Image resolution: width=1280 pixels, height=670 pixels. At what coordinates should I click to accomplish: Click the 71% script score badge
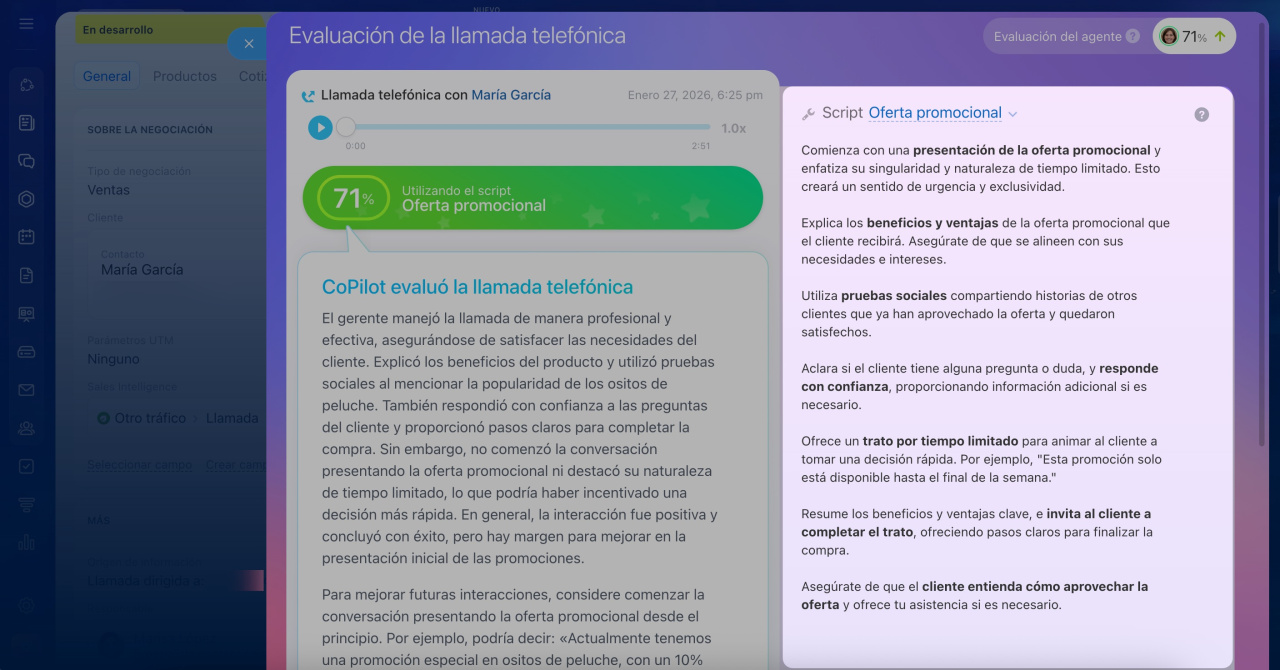347,198
